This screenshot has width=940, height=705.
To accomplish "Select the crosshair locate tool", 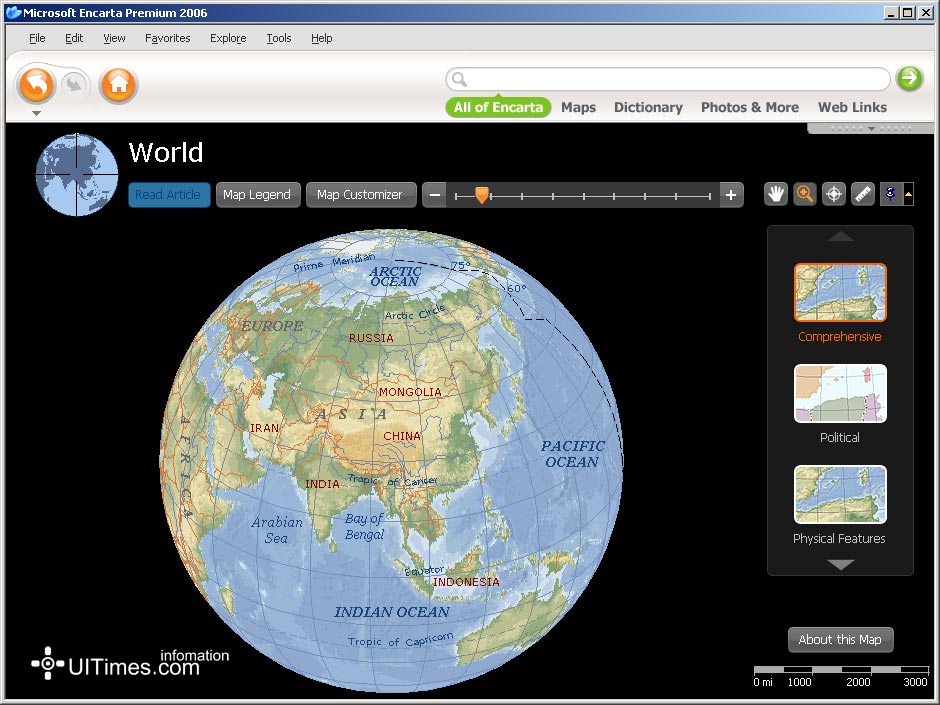I will click(x=834, y=194).
